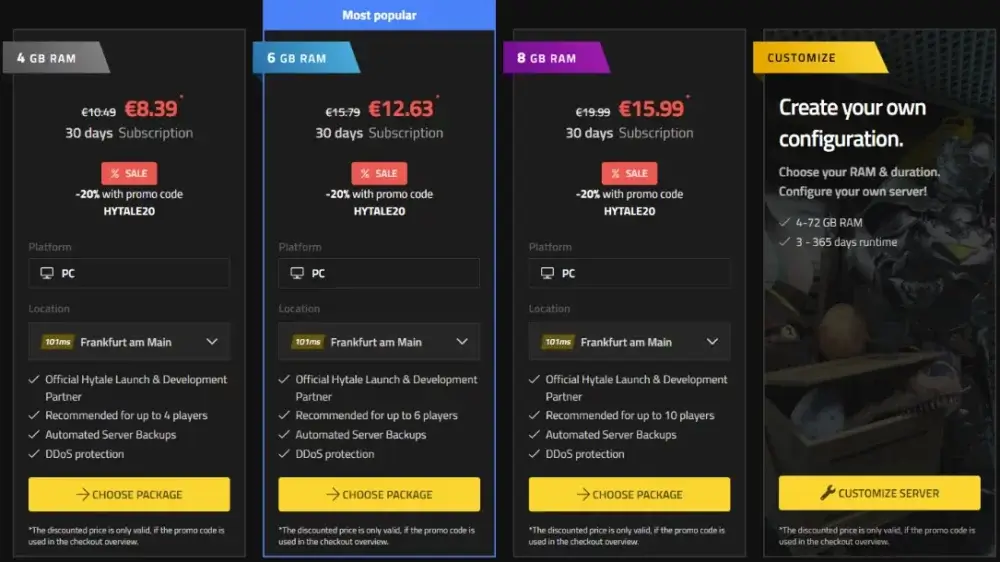
Task: Open location dropdown chevron in 6 GB plan
Action: coord(462,342)
